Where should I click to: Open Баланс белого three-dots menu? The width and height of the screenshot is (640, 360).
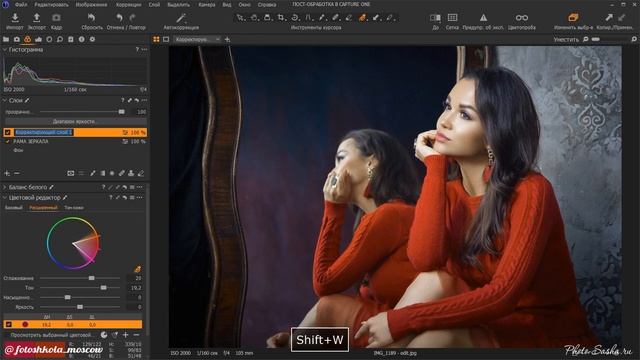140,187
